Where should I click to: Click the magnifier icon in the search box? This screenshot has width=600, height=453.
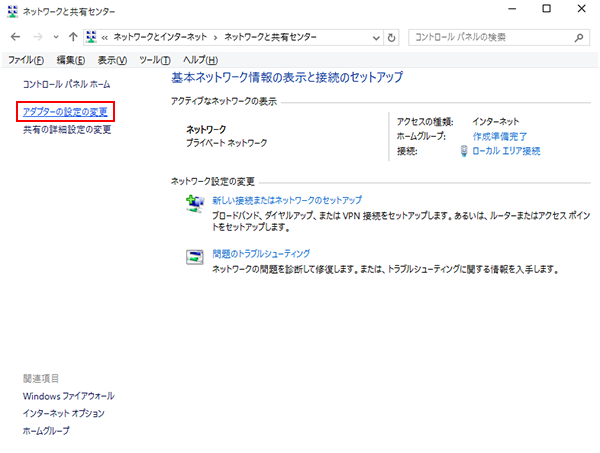coord(579,37)
